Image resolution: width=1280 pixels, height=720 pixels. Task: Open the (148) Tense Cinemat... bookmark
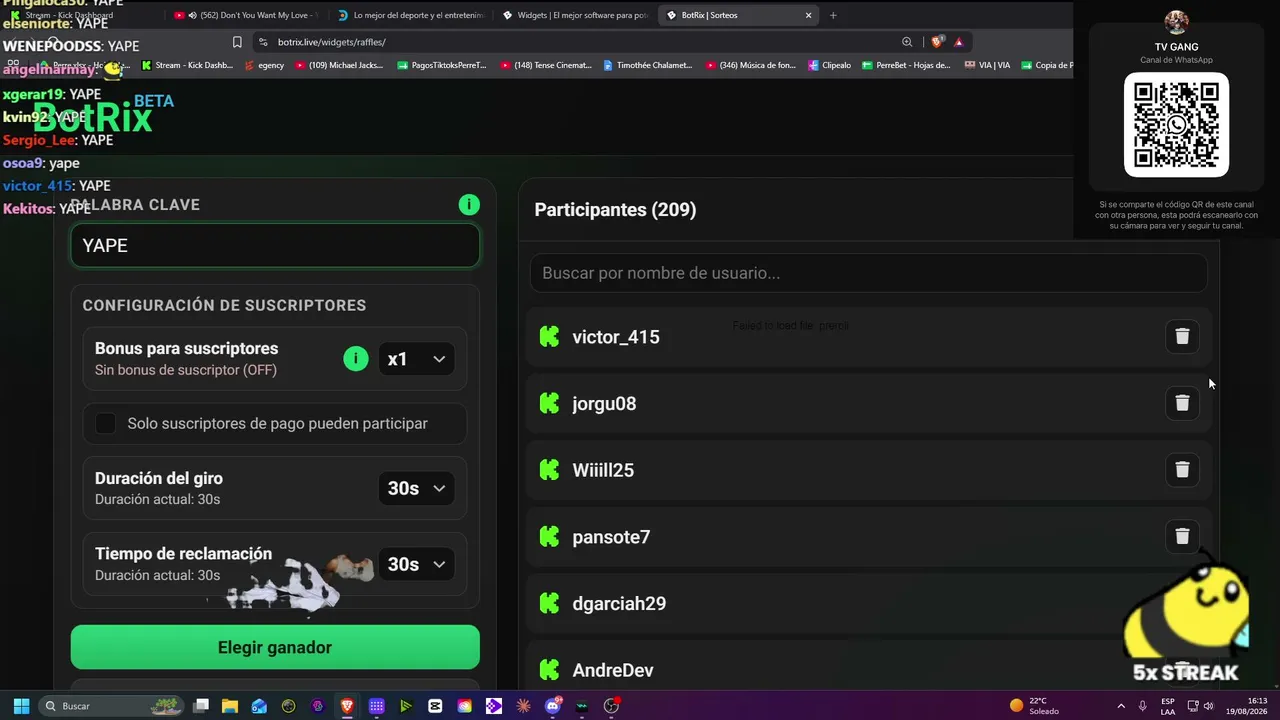coord(545,65)
